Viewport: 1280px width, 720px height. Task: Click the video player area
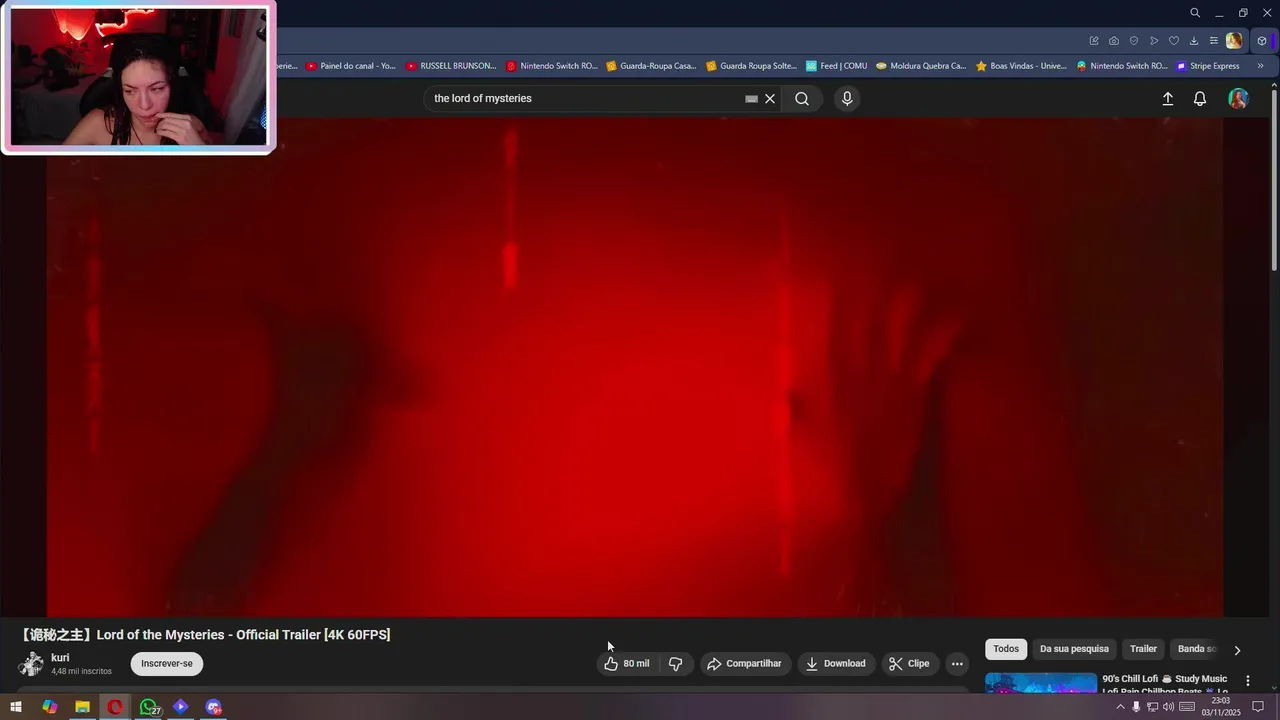coord(634,367)
